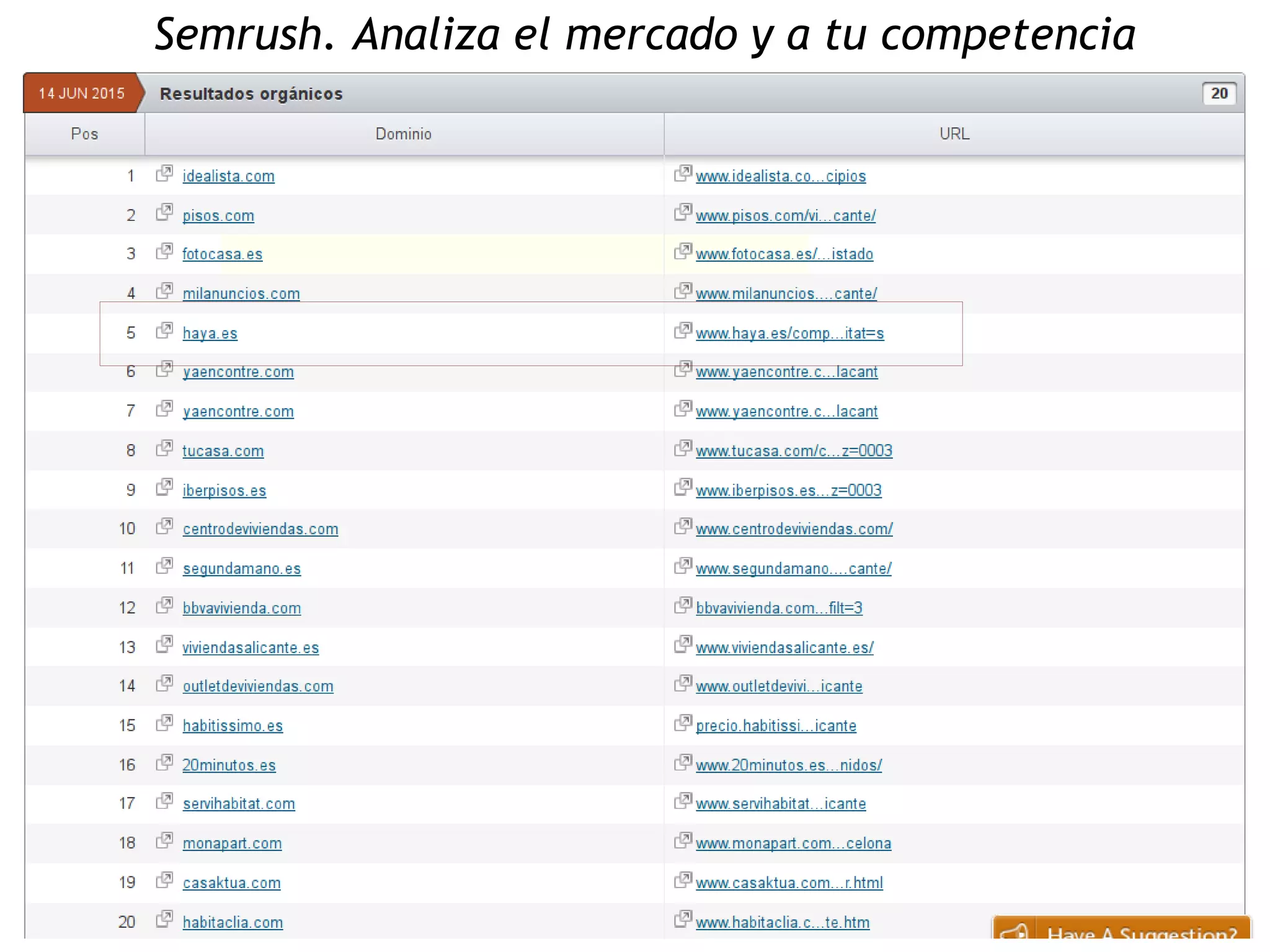The width and height of the screenshot is (1270, 952).
Task: Click external icon next to 20minutos.es domain
Action: [x=164, y=762]
